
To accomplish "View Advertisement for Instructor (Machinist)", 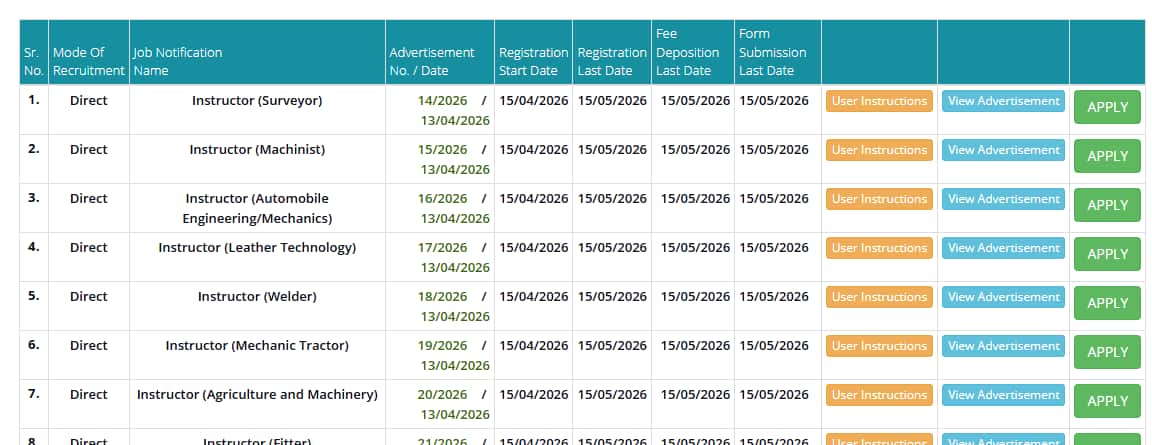I will coord(1004,150).
